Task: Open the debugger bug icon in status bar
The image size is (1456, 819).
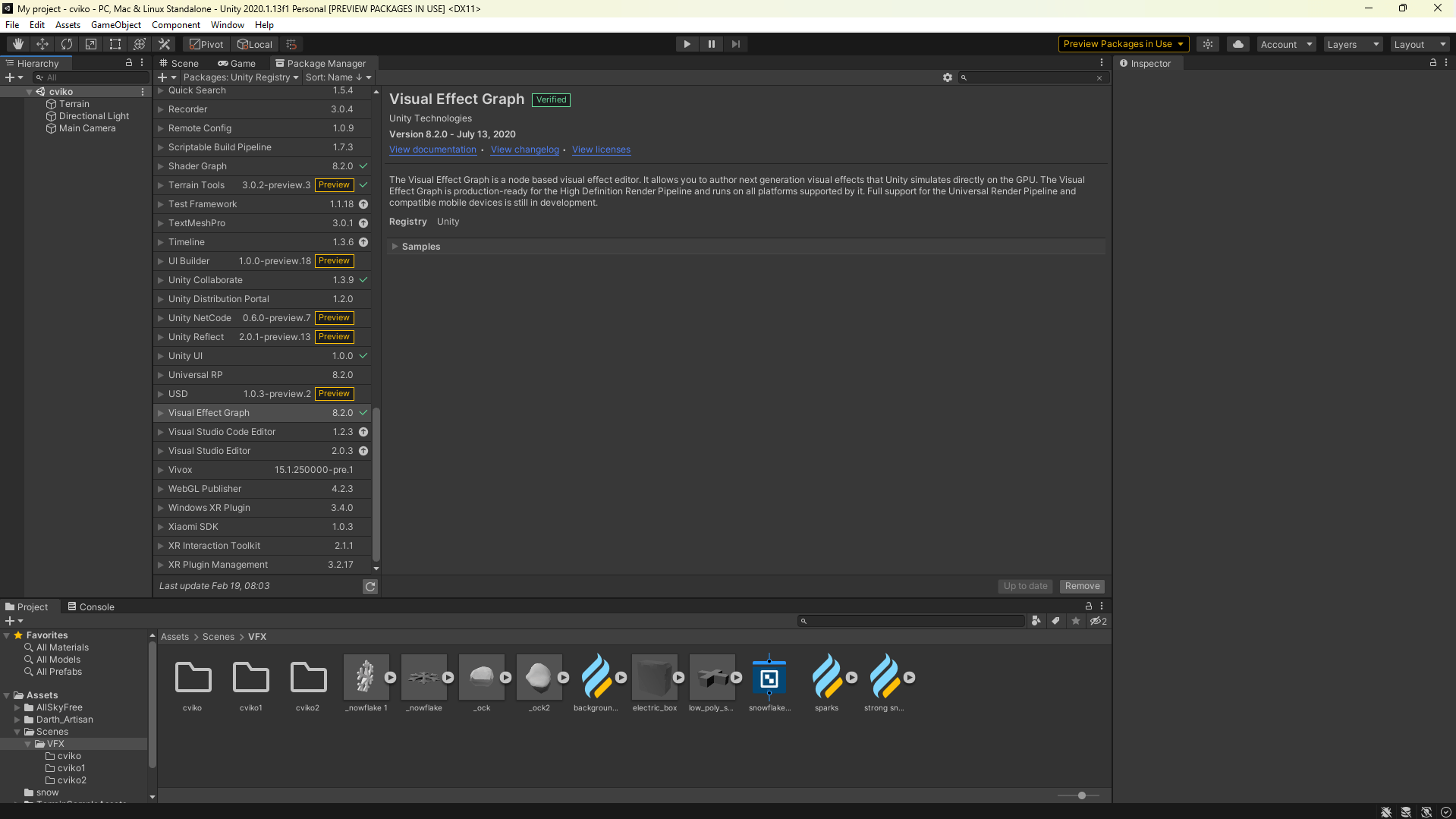Action: pos(1386,811)
